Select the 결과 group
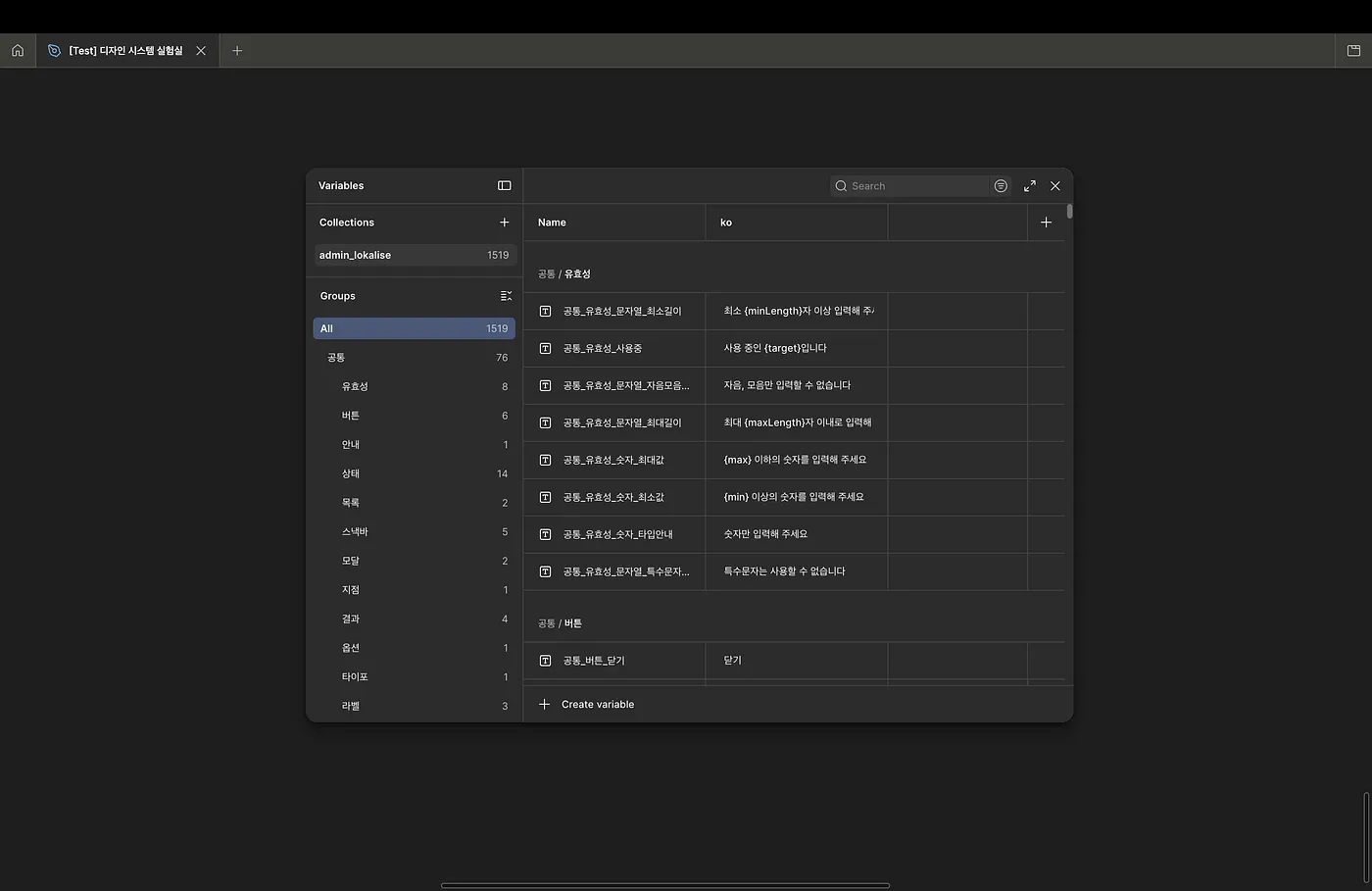 (x=415, y=619)
